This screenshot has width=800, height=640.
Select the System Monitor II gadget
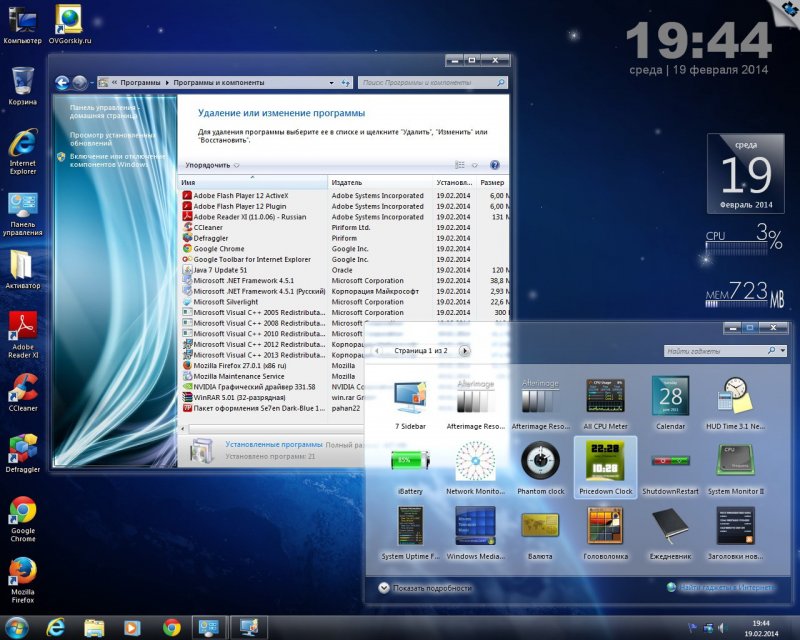(x=735, y=469)
